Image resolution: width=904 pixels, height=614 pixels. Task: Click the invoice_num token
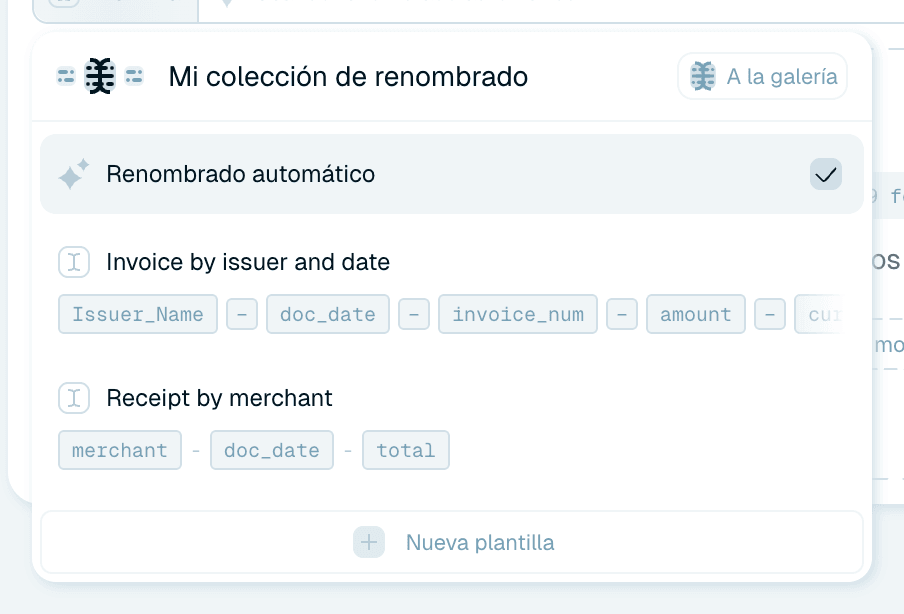[518, 314]
